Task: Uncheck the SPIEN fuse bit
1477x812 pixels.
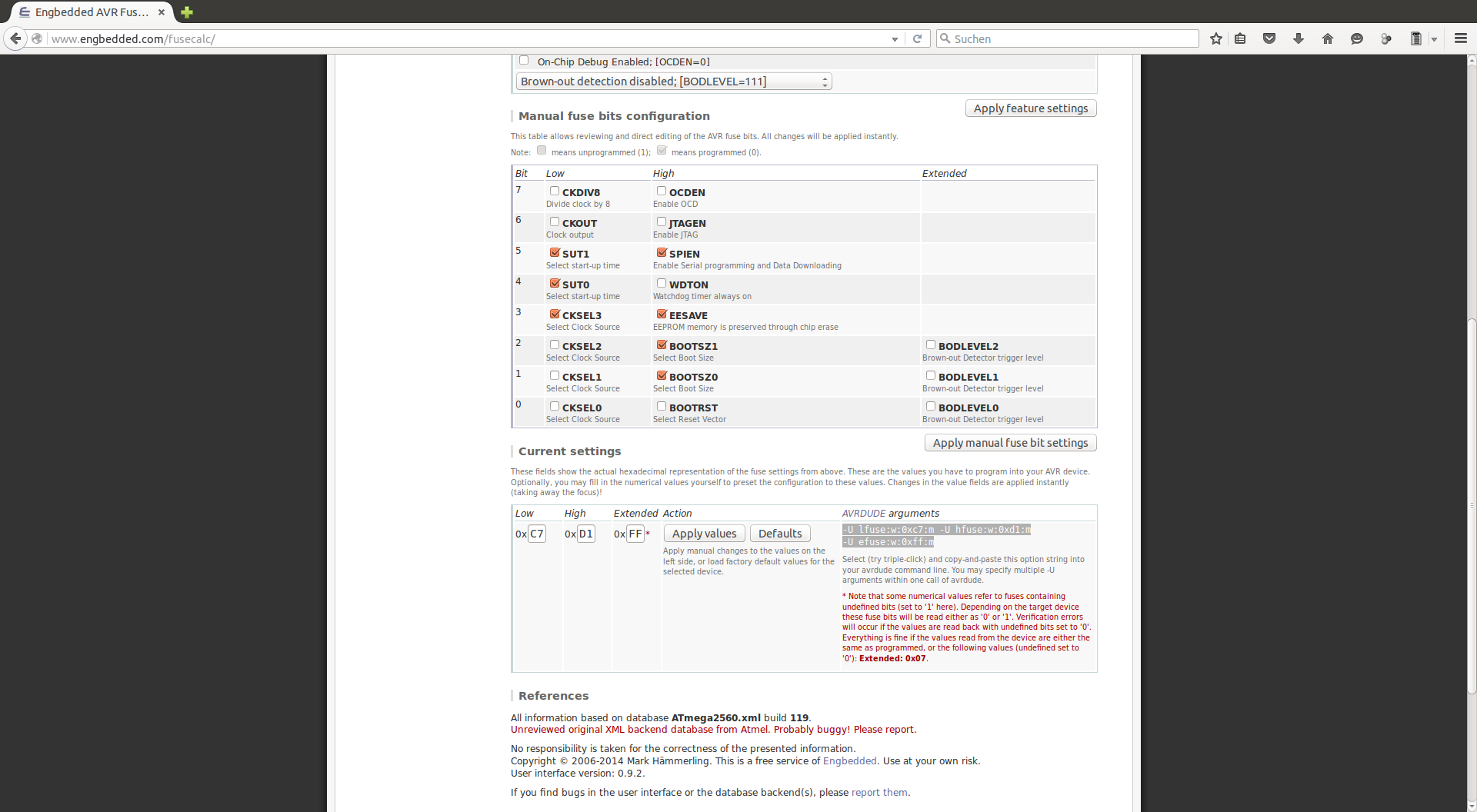Action: (662, 253)
